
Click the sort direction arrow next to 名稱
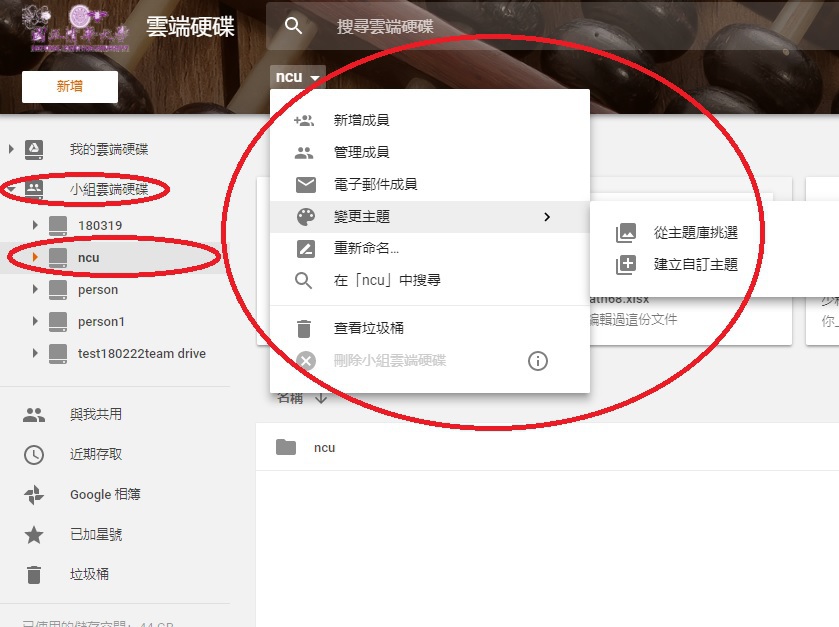click(x=321, y=399)
